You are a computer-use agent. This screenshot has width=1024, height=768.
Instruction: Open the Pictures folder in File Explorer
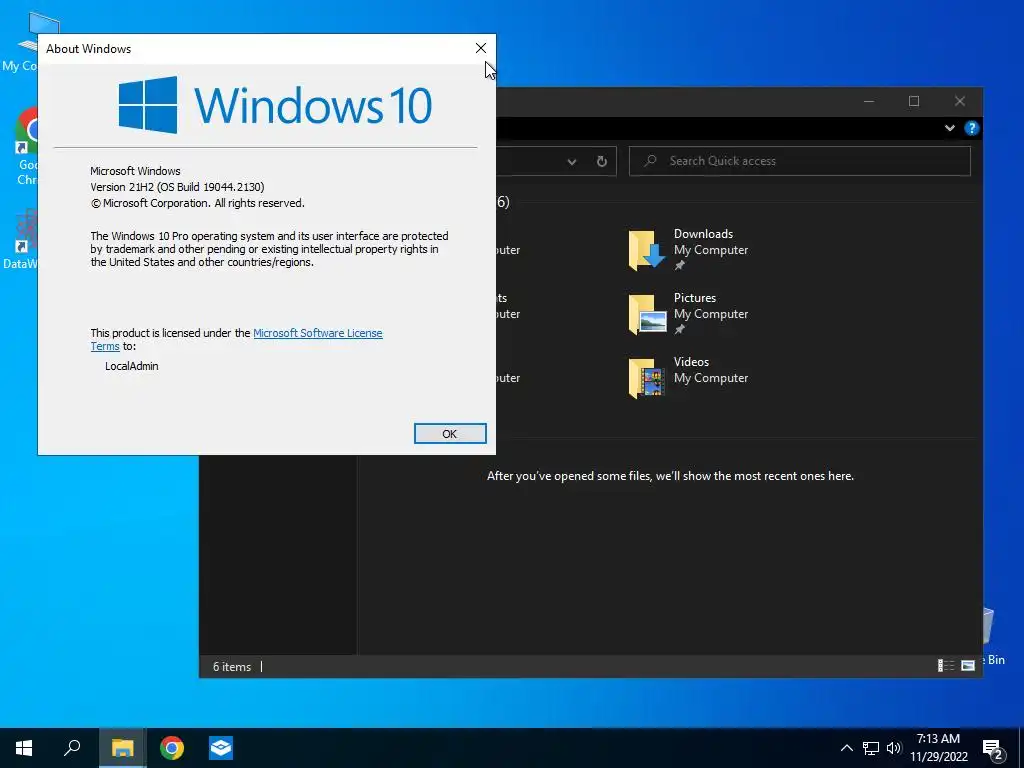pos(688,313)
